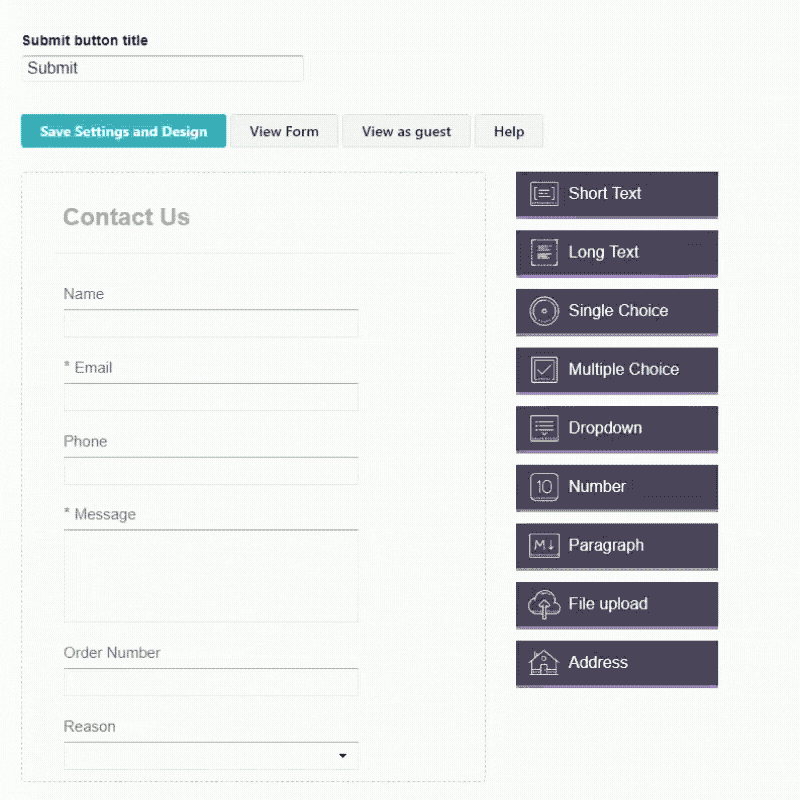Click View as guest
The width and height of the screenshot is (800, 800).
click(406, 131)
